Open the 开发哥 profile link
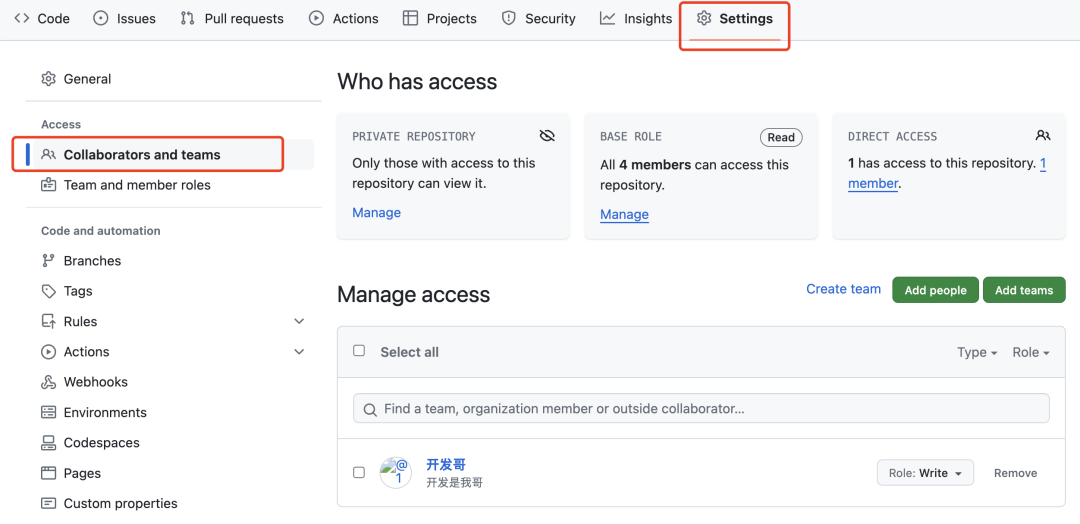 pyautogui.click(x=446, y=465)
